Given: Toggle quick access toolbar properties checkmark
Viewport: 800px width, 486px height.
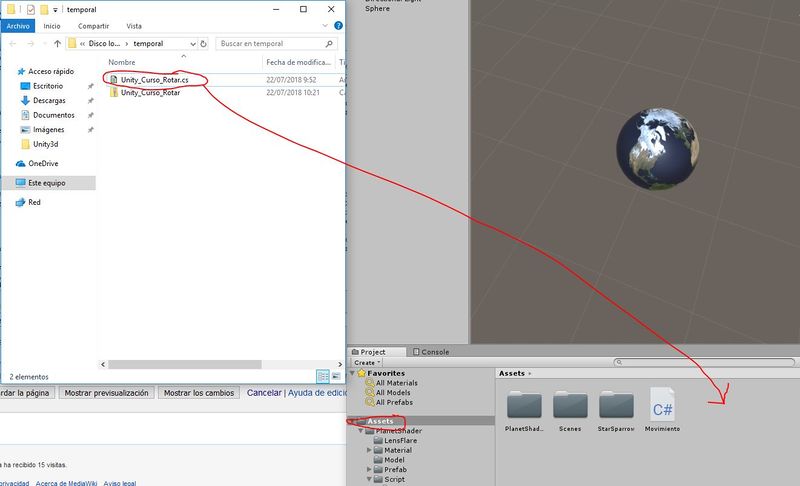Looking at the screenshot, I should [31, 9].
